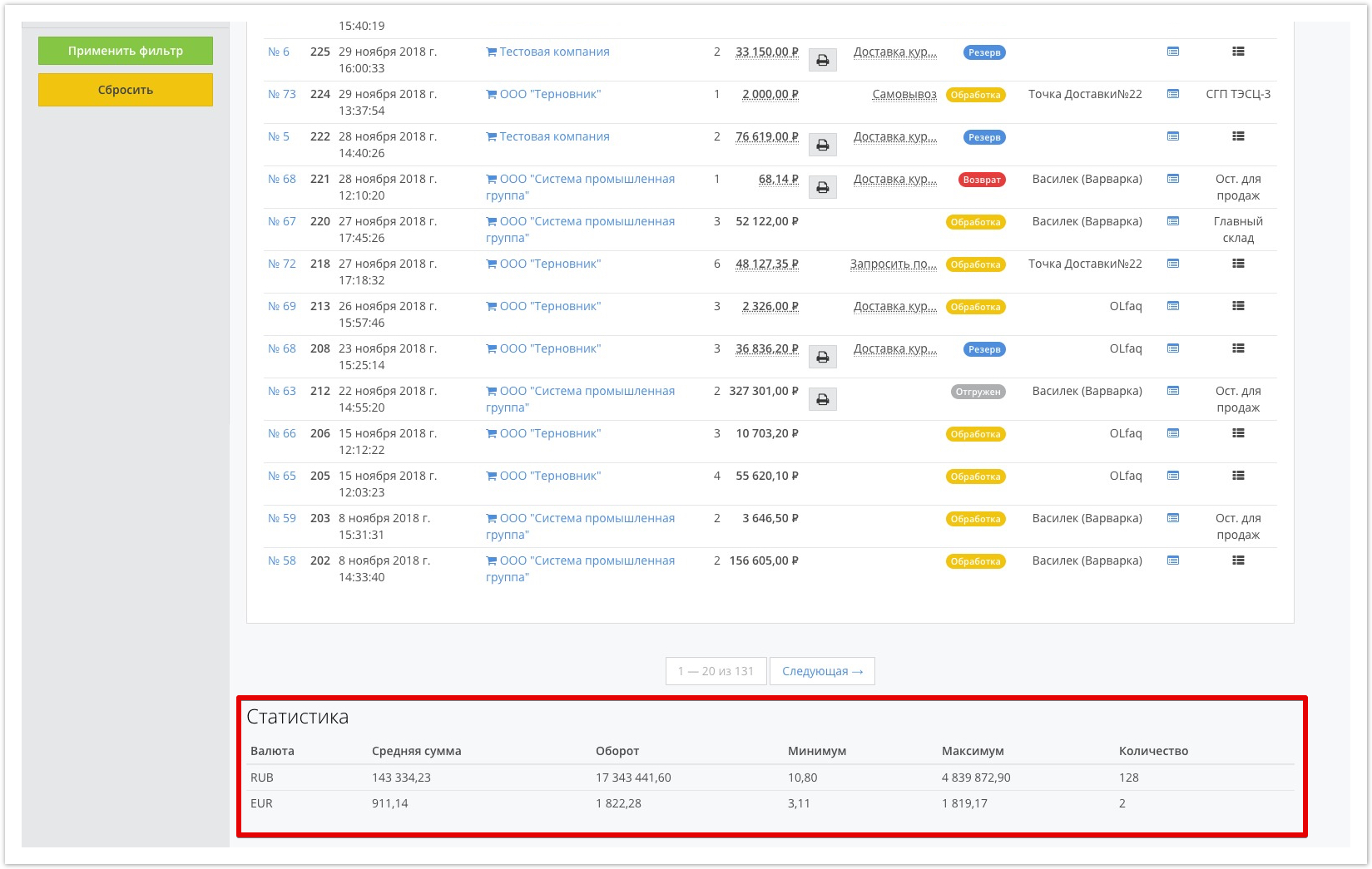Image resolution: width=1372 pixels, height=869 pixels.
Task: Open the blue card icon in order 224 row
Action: coord(1173,94)
